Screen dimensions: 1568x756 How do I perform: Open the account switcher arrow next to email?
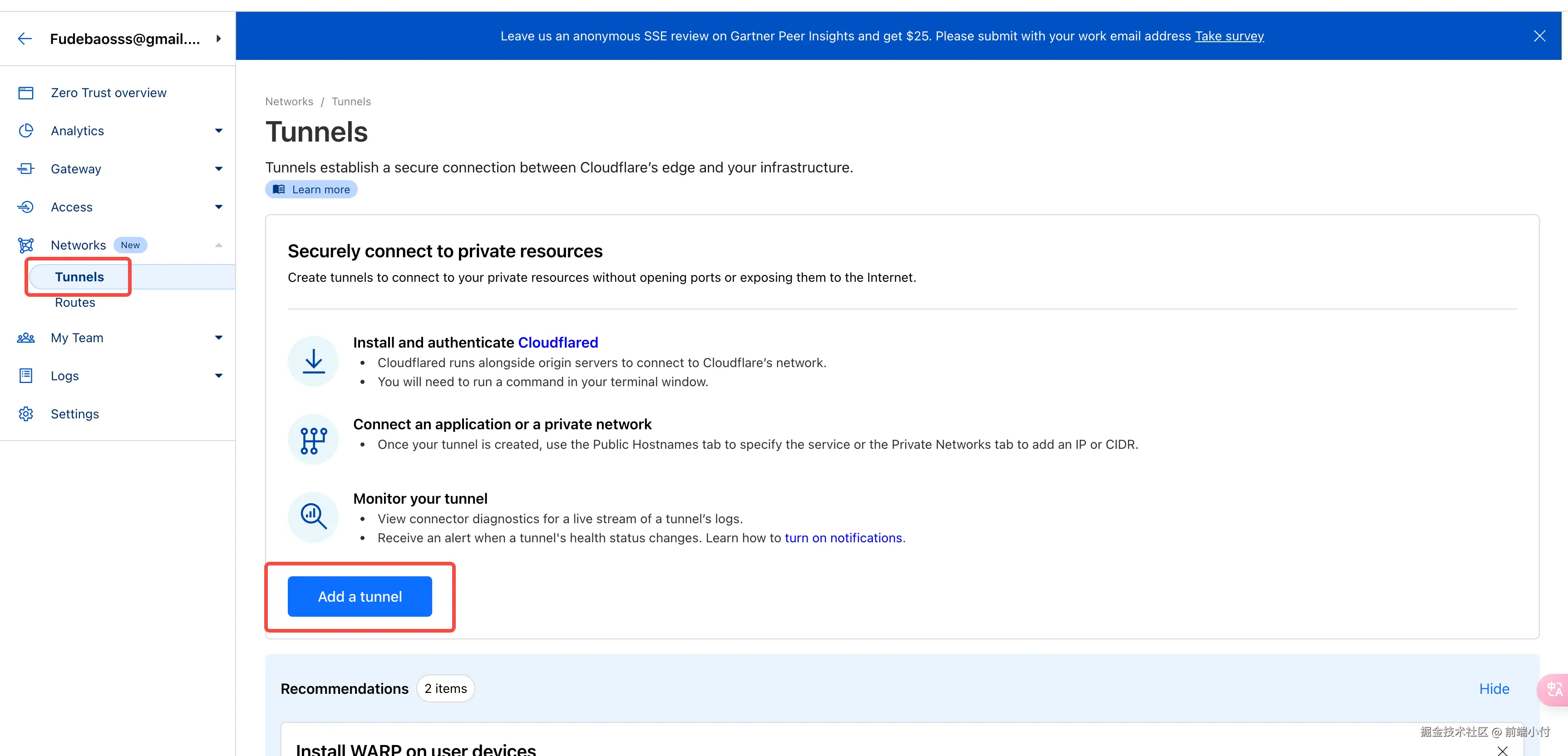(218, 39)
